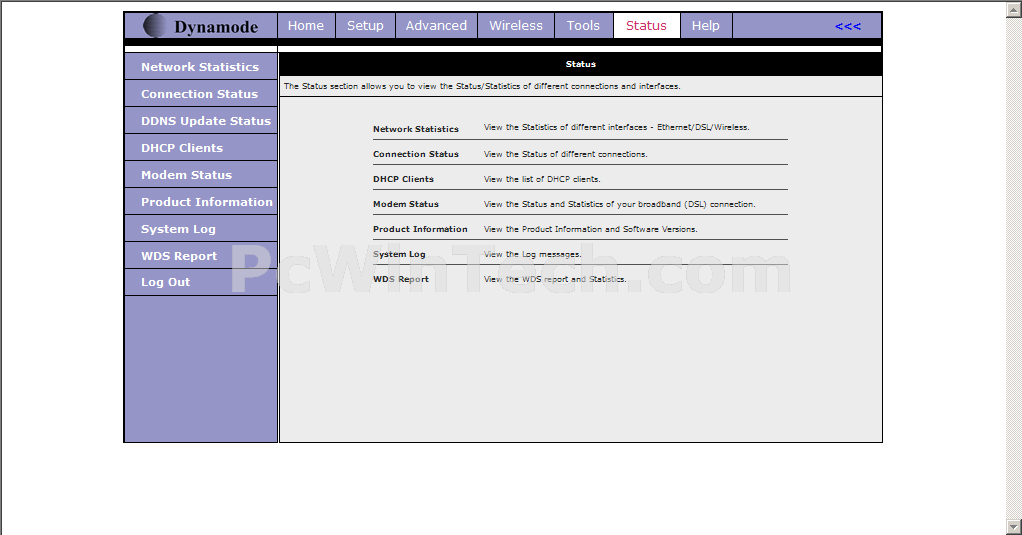Click Product Information in the content table
Image resolution: width=1022 pixels, height=535 pixels.
click(420, 229)
